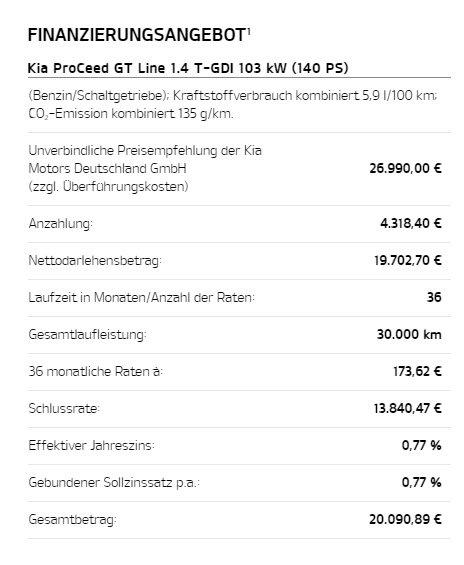
Task: Click the Effektiver Jahreszins 0,77 % value
Action: click(x=421, y=445)
